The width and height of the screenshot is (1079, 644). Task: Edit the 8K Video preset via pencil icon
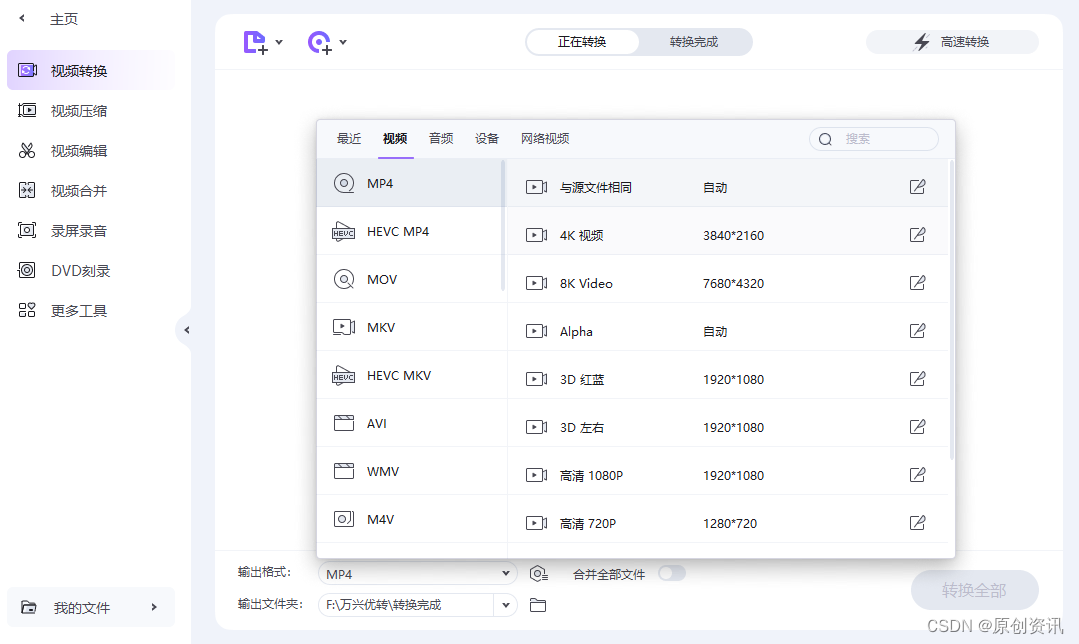[917, 282]
